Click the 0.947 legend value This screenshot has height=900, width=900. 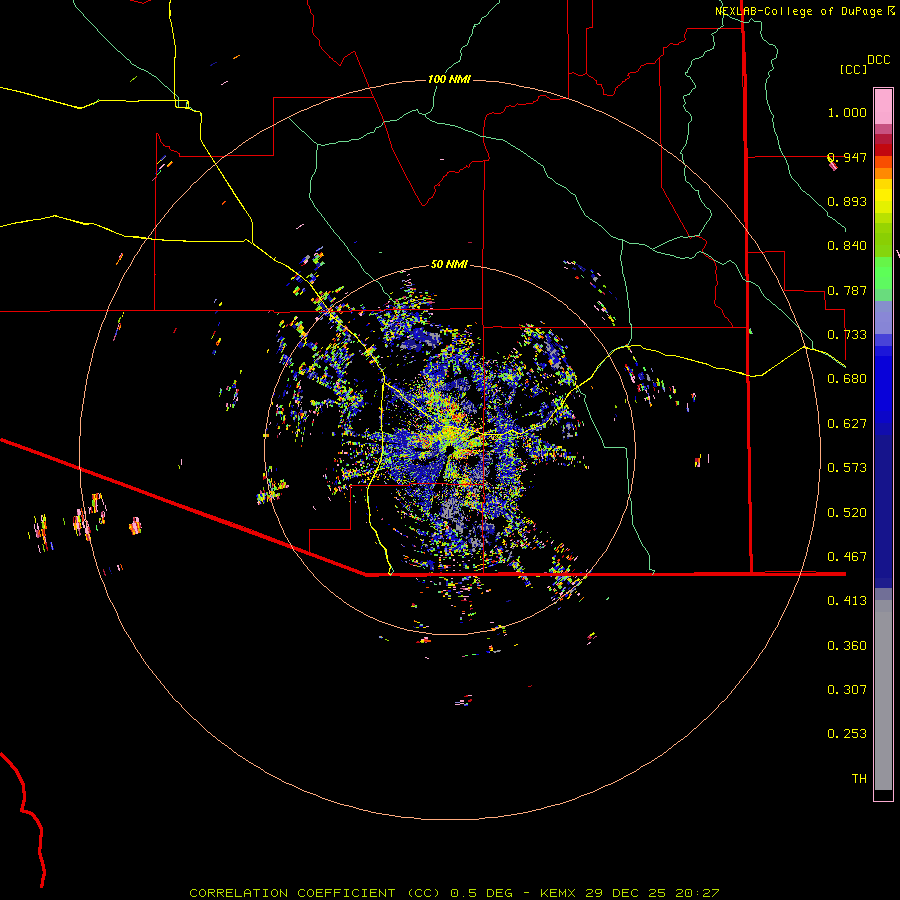[x=847, y=157]
